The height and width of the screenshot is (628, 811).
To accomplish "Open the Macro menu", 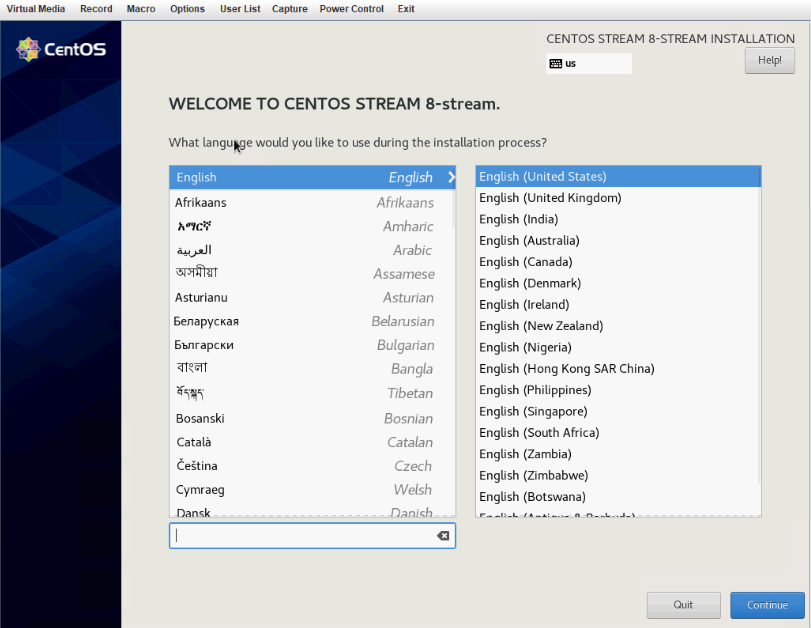I will tap(141, 9).
